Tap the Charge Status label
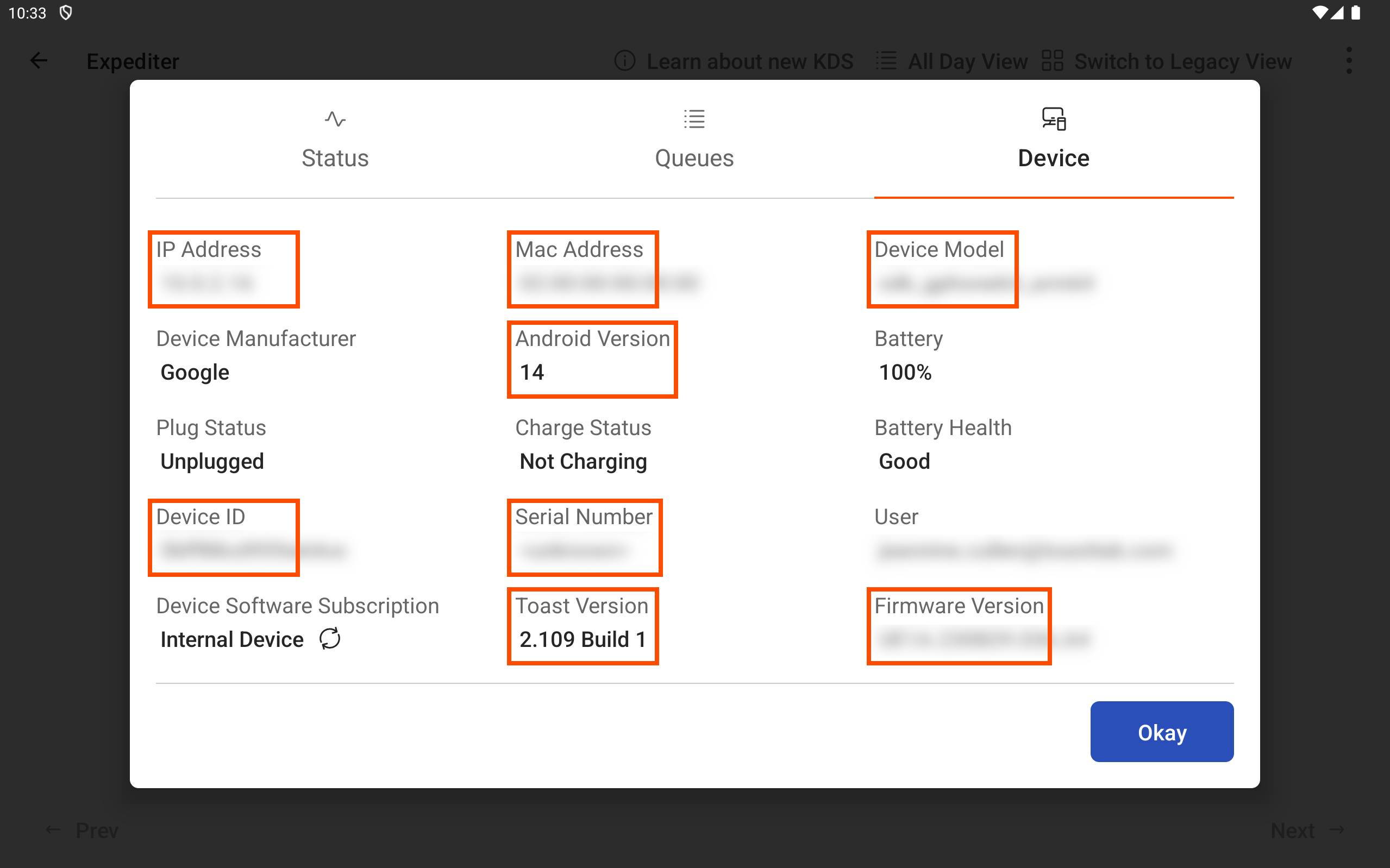Image resolution: width=1390 pixels, height=868 pixels. (x=583, y=427)
